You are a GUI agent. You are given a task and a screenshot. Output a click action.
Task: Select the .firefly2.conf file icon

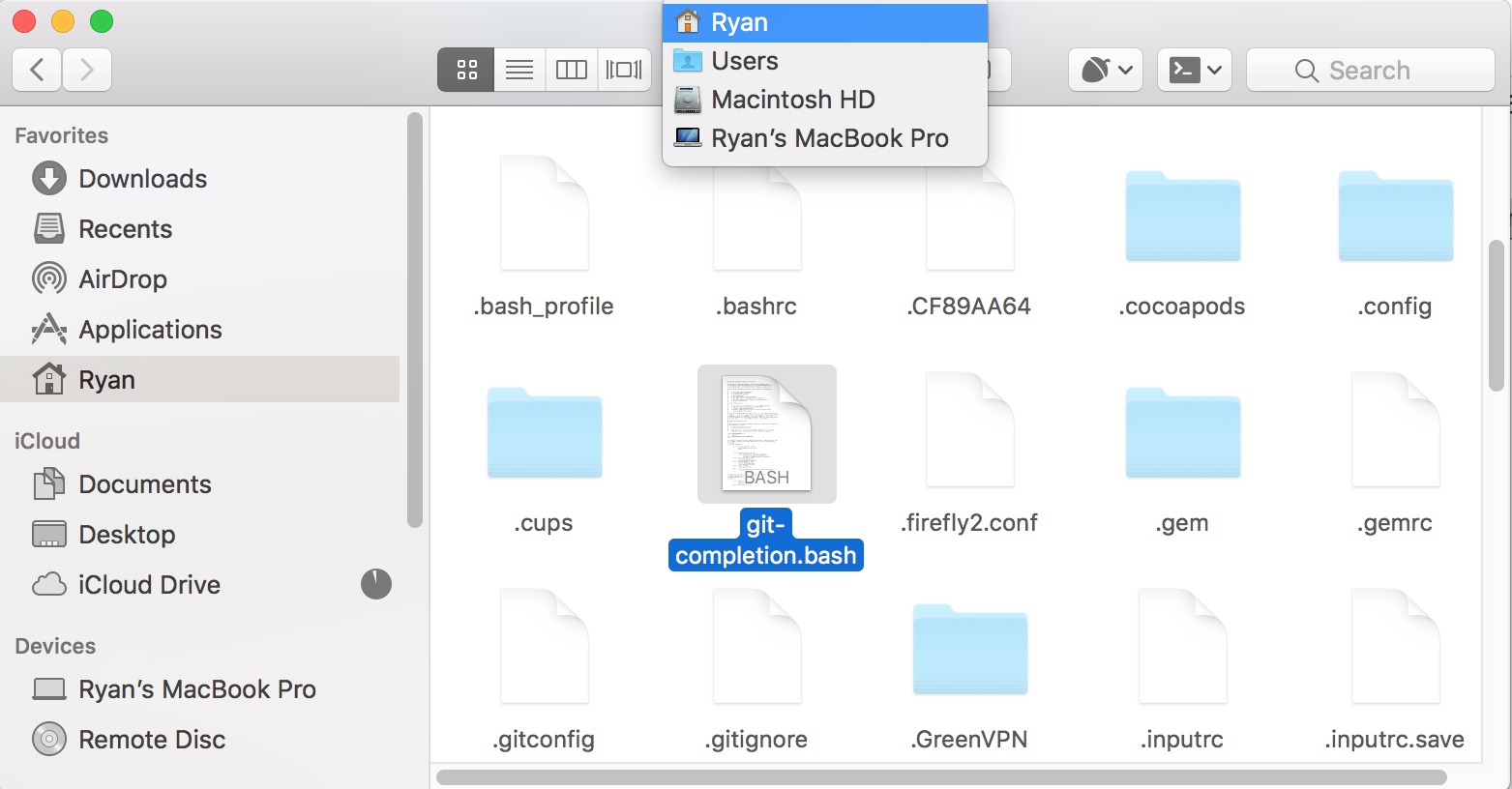[970, 429]
